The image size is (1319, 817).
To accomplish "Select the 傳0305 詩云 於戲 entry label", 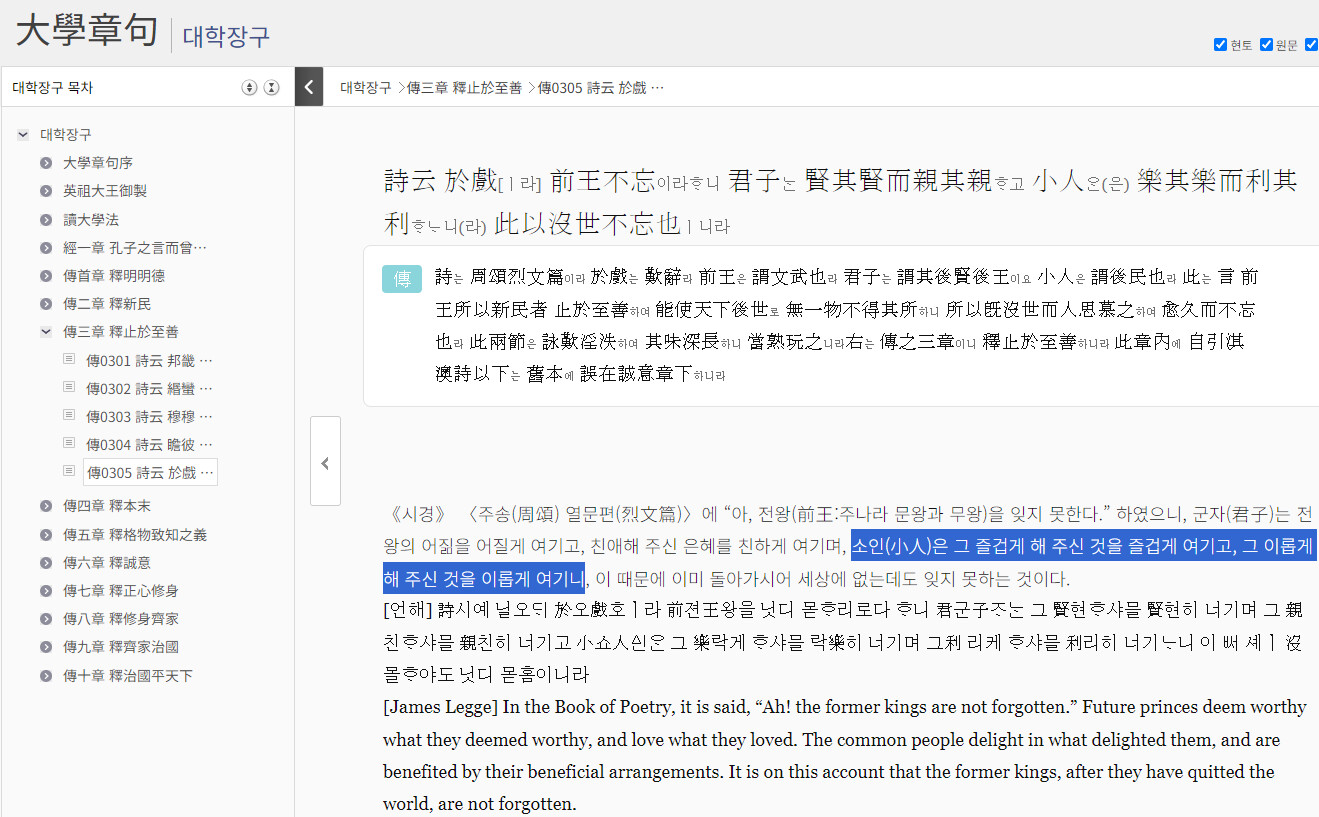I will (x=150, y=472).
